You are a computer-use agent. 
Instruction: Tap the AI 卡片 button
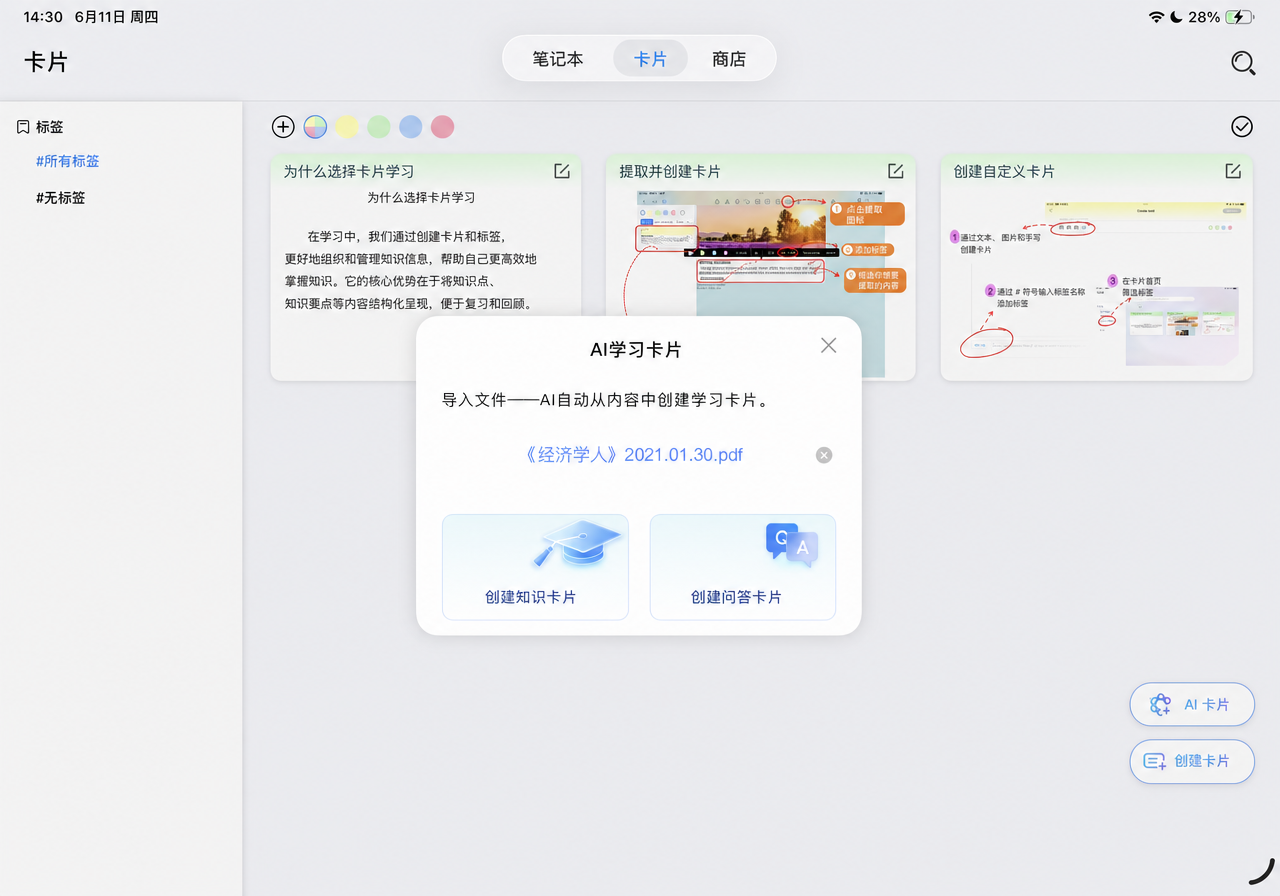1192,704
